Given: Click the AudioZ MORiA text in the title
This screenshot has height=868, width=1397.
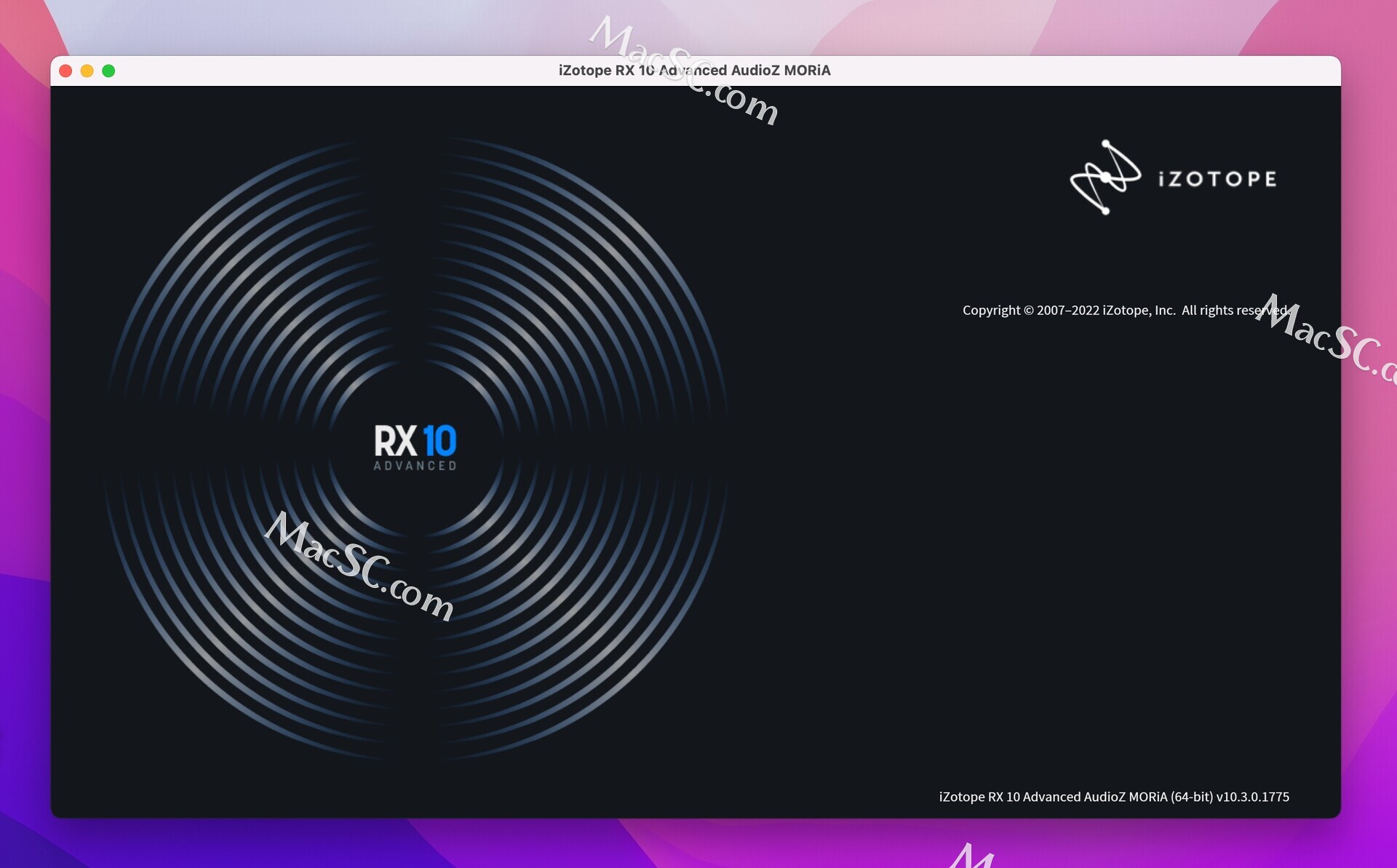Looking at the screenshot, I should pyautogui.click(x=782, y=71).
